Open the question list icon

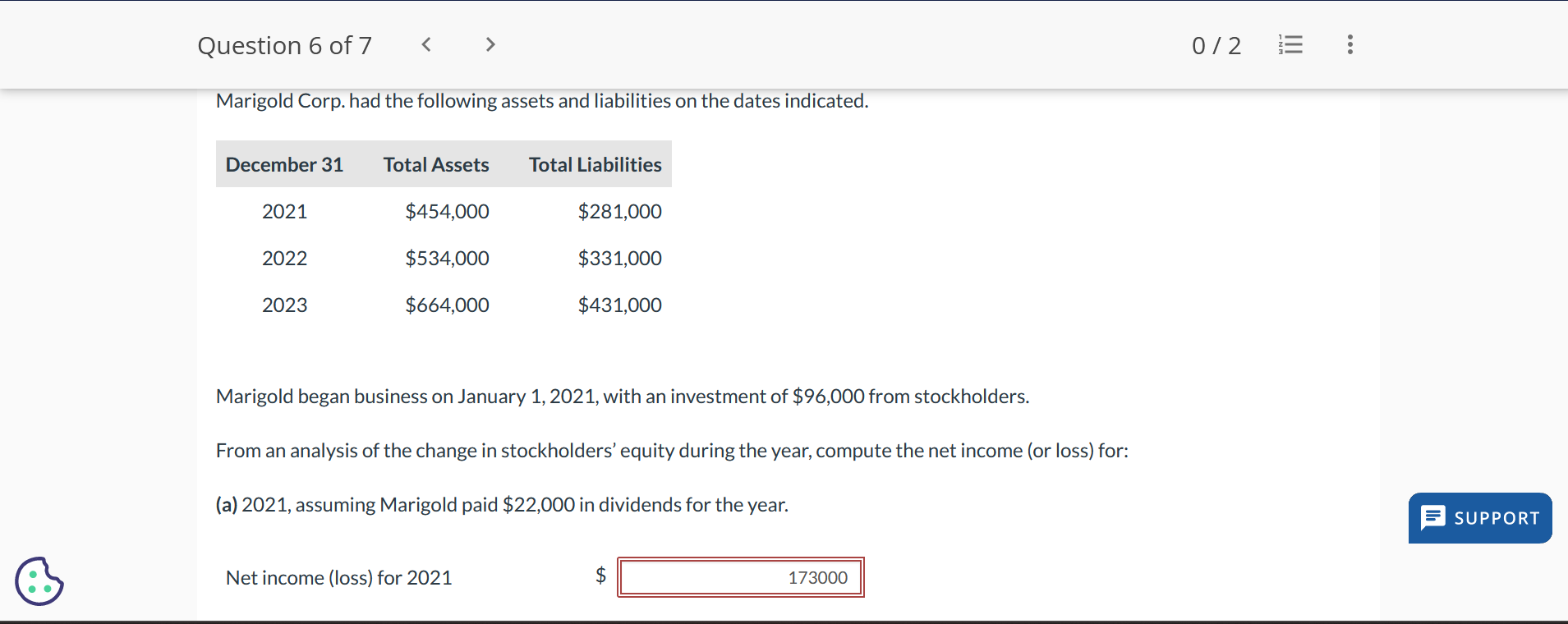pyautogui.click(x=1290, y=44)
